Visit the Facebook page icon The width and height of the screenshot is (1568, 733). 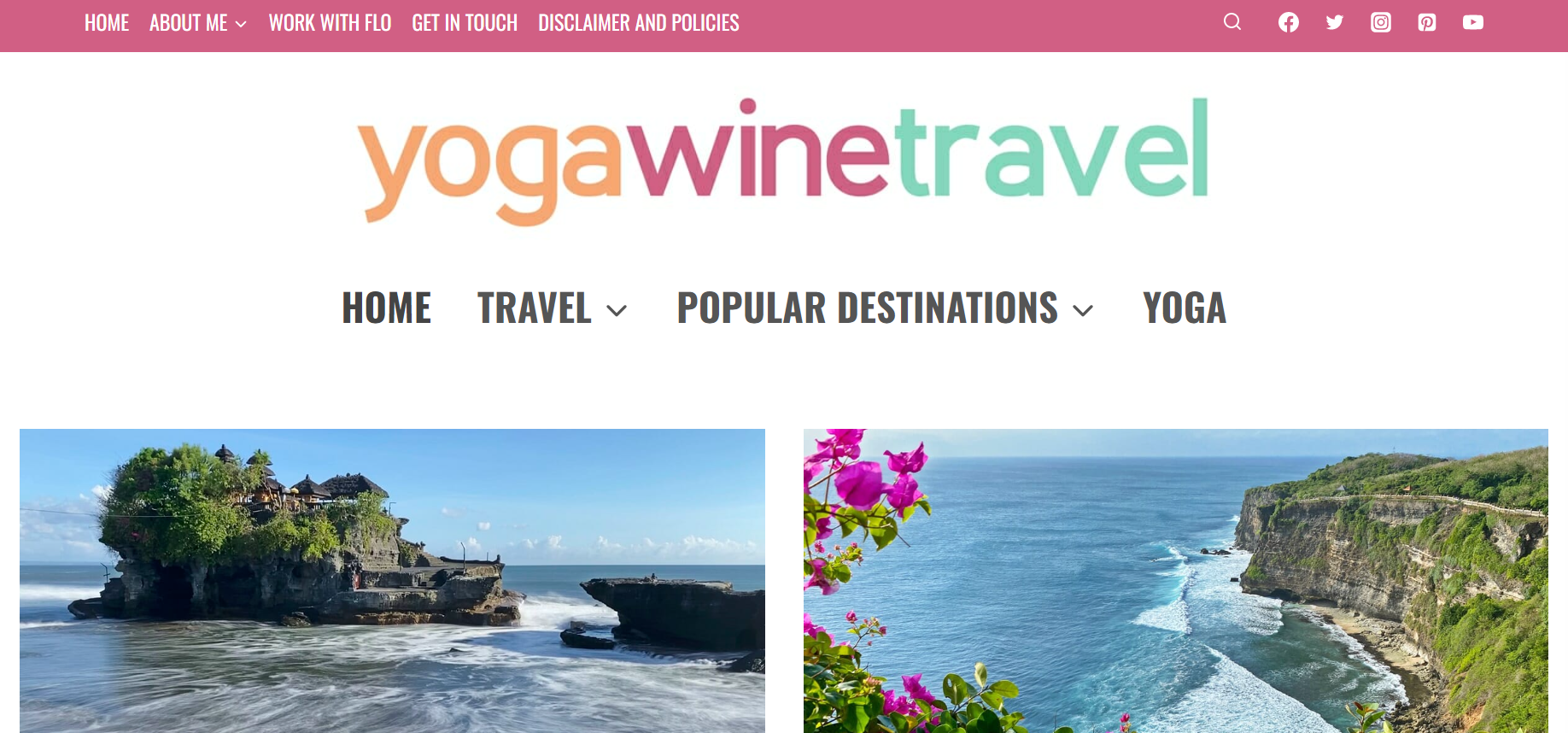pyautogui.click(x=1289, y=22)
